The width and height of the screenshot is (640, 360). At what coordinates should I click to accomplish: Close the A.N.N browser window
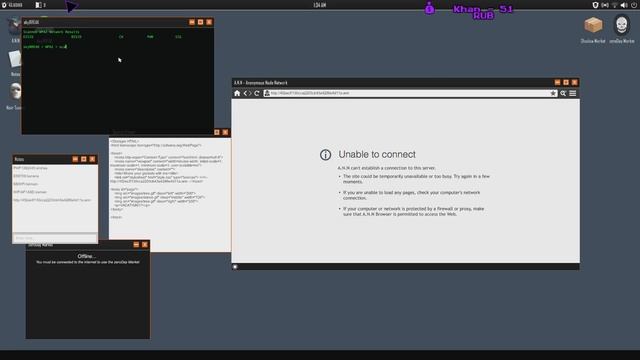575,82
